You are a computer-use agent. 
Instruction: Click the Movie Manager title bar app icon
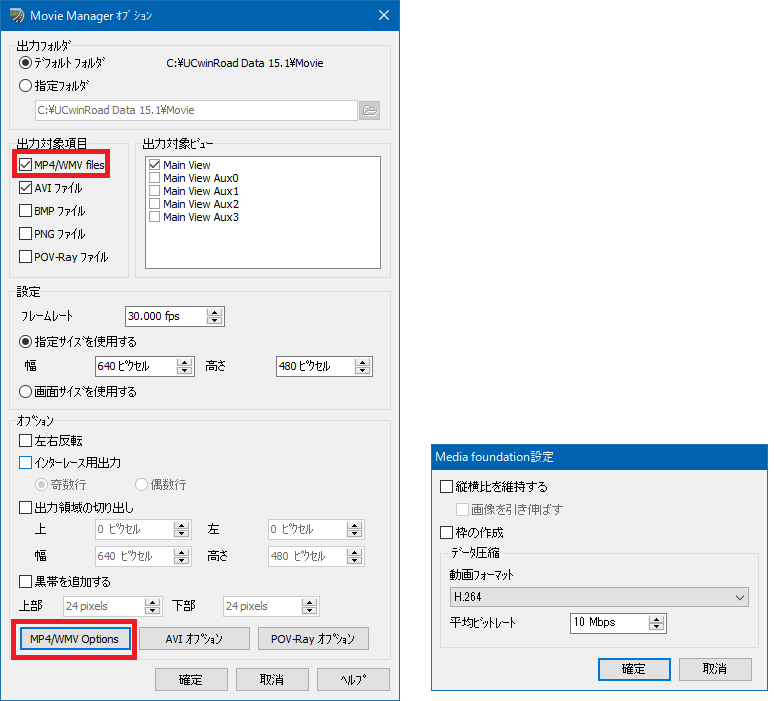click(17, 15)
